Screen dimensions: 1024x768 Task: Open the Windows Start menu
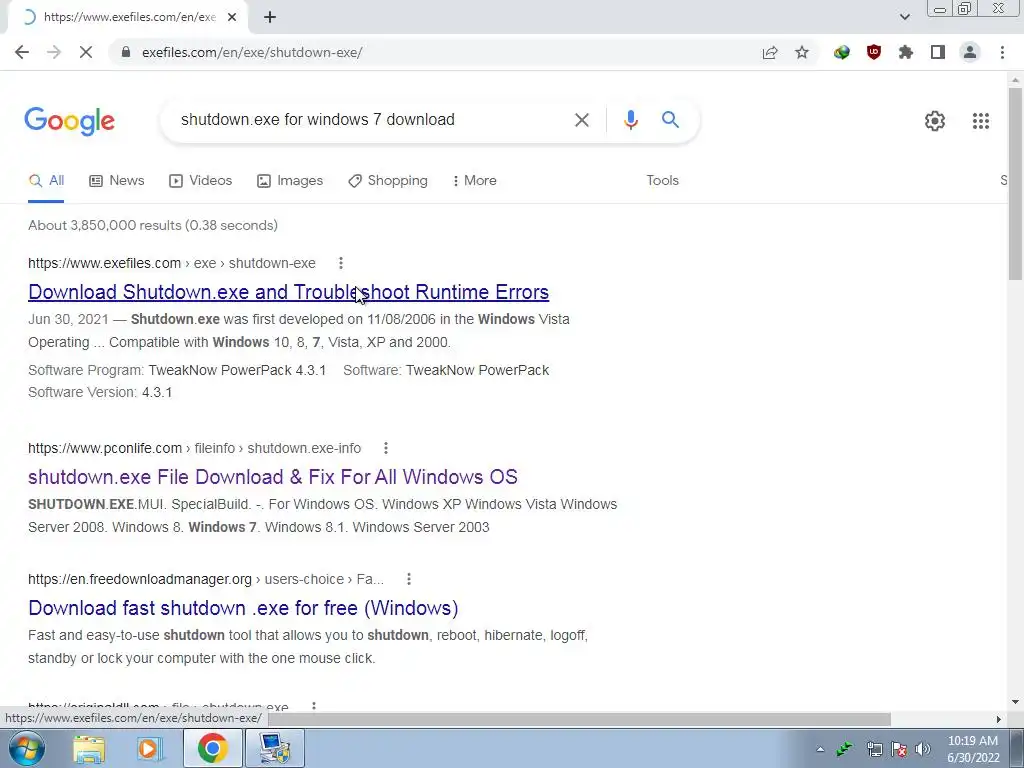point(26,748)
